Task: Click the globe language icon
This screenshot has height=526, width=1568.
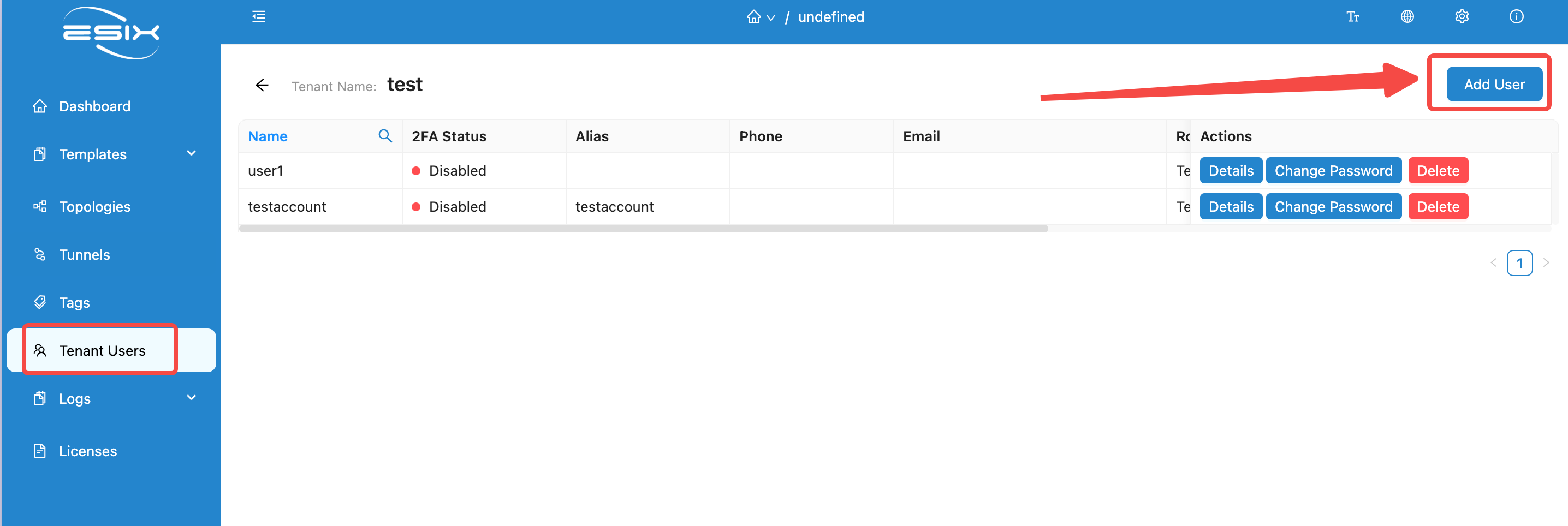Action: pos(1407,17)
